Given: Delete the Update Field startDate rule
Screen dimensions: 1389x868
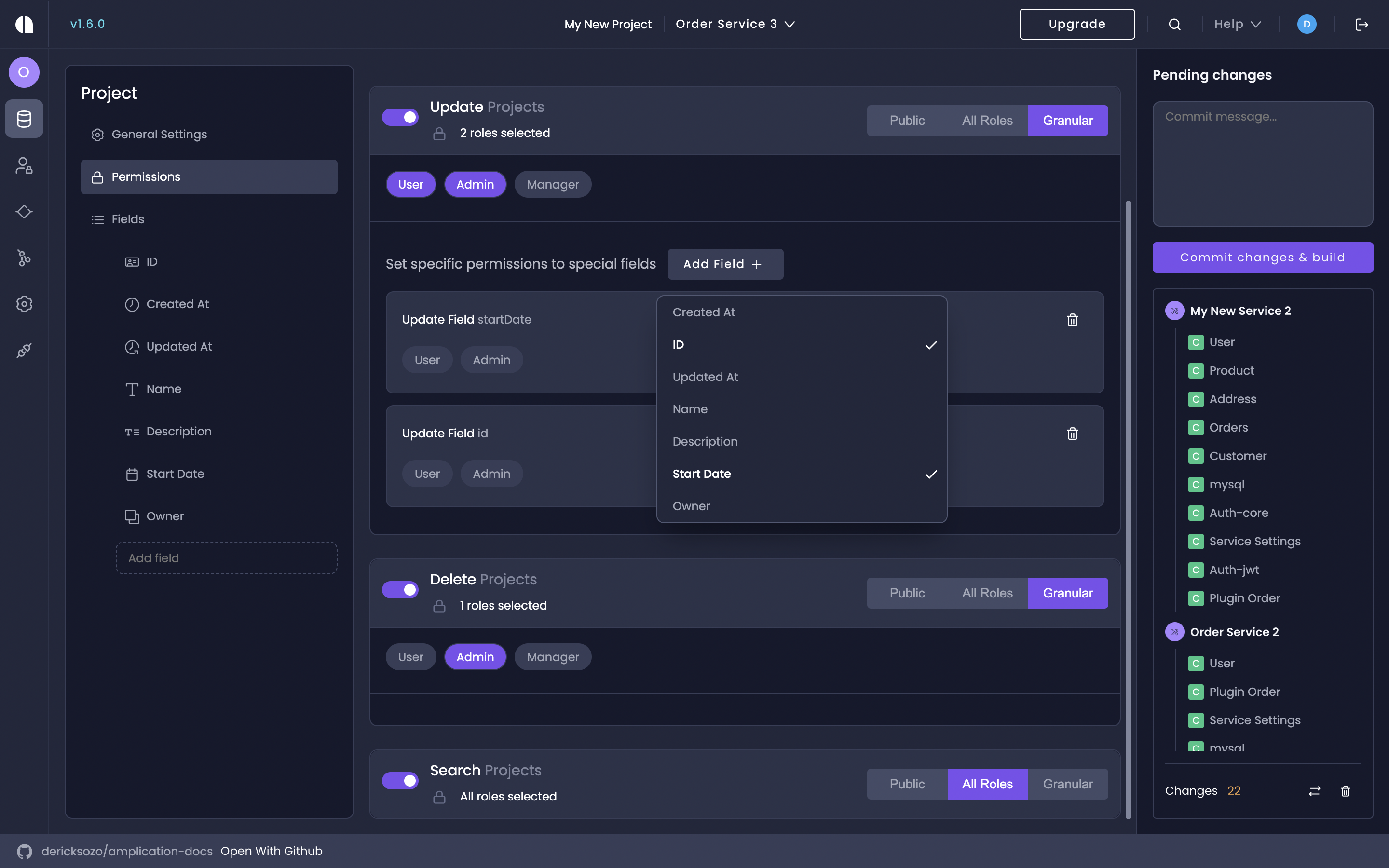Looking at the screenshot, I should click(1072, 320).
